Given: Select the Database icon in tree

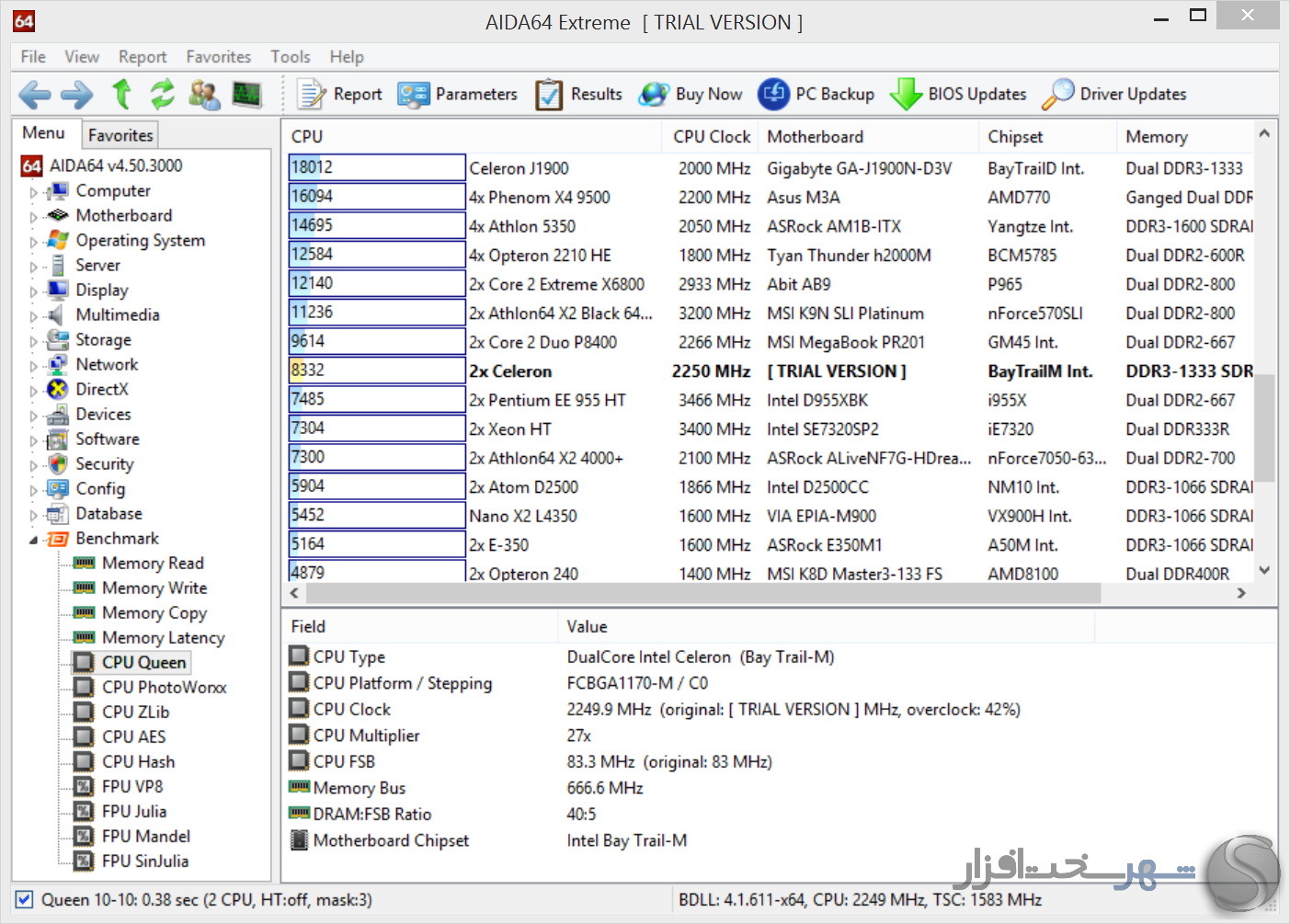Looking at the screenshot, I should click(x=58, y=513).
